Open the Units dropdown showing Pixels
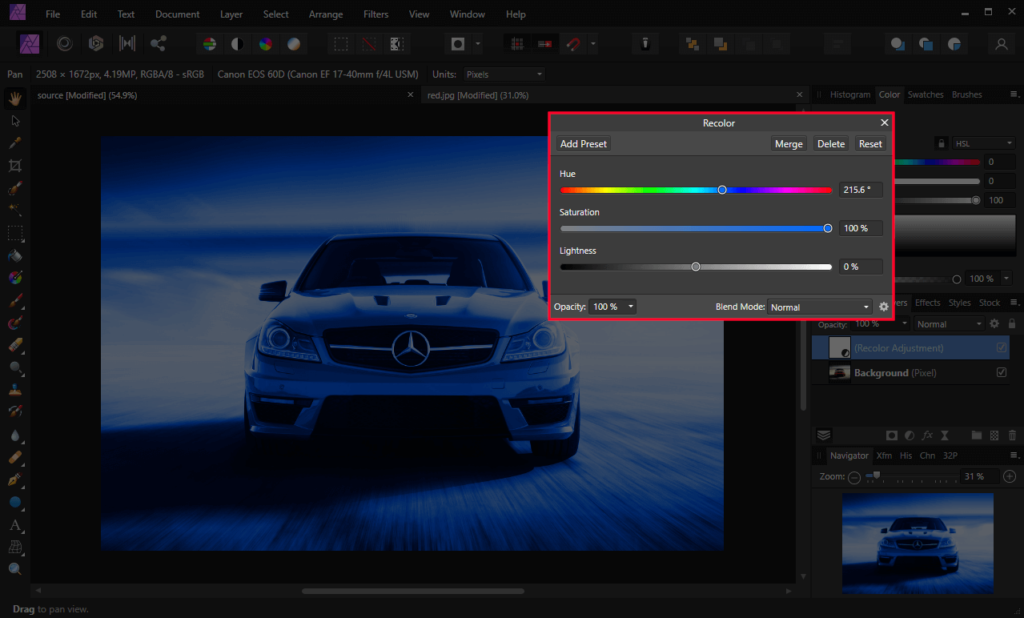 503,73
